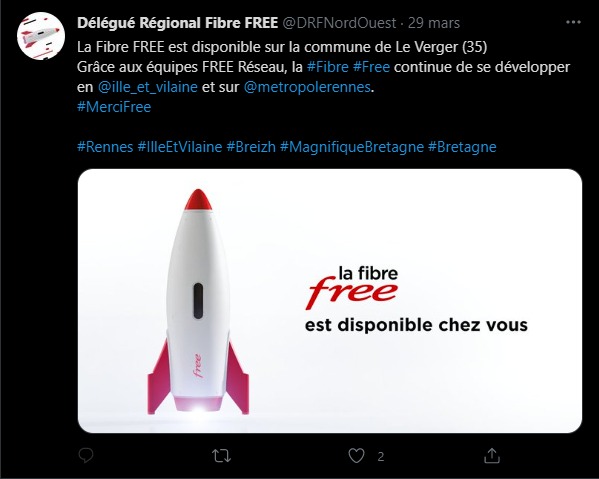Click the reply speech bubble icon
Screen dimensions: 599x479
pyautogui.click(x=86, y=455)
